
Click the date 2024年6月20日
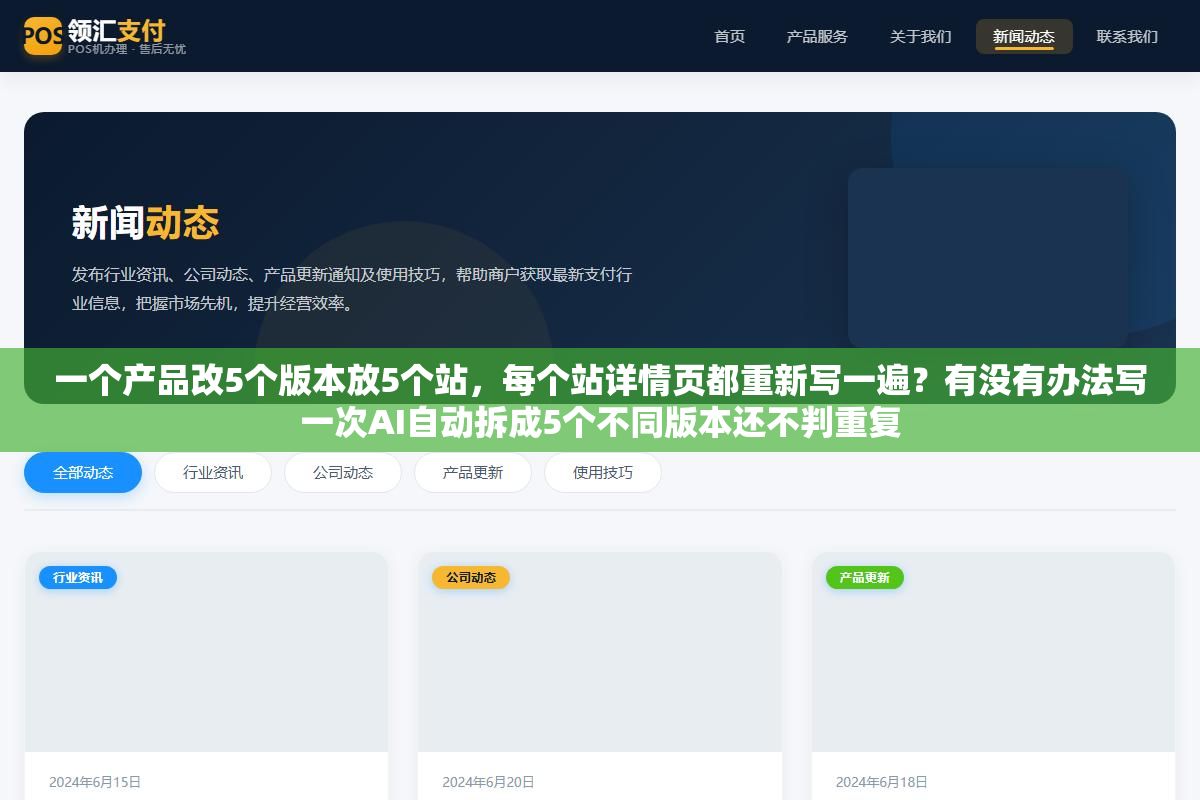(x=488, y=782)
